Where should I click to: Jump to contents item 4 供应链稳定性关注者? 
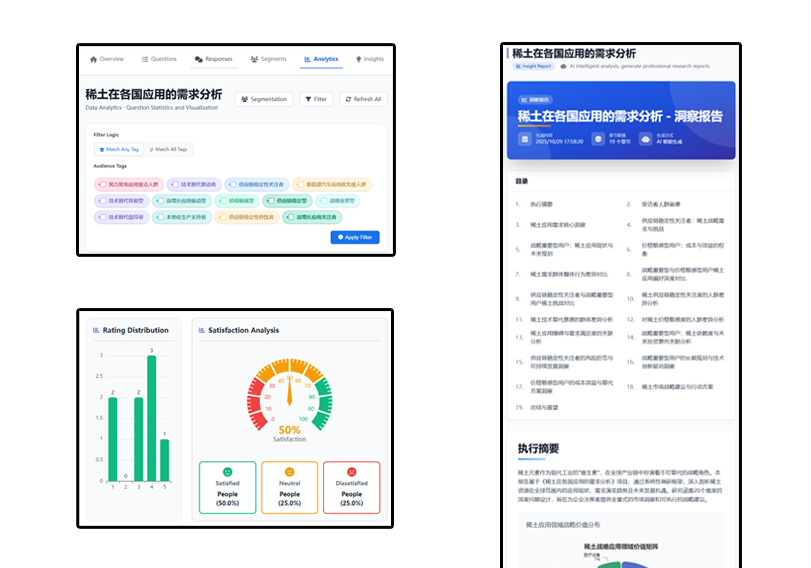[683, 225]
